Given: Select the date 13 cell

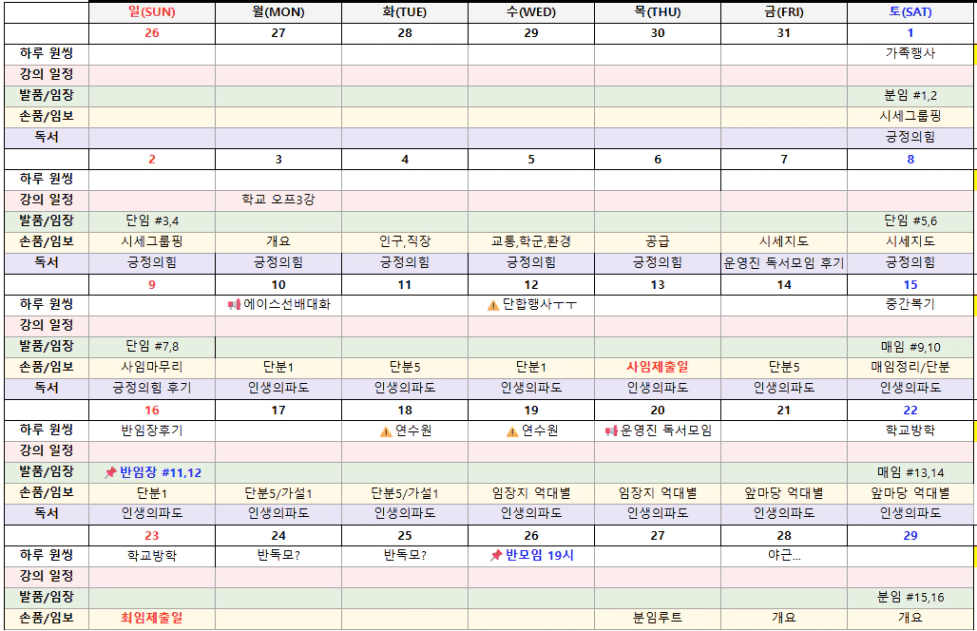Looking at the screenshot, I should [x=658, y=285].
